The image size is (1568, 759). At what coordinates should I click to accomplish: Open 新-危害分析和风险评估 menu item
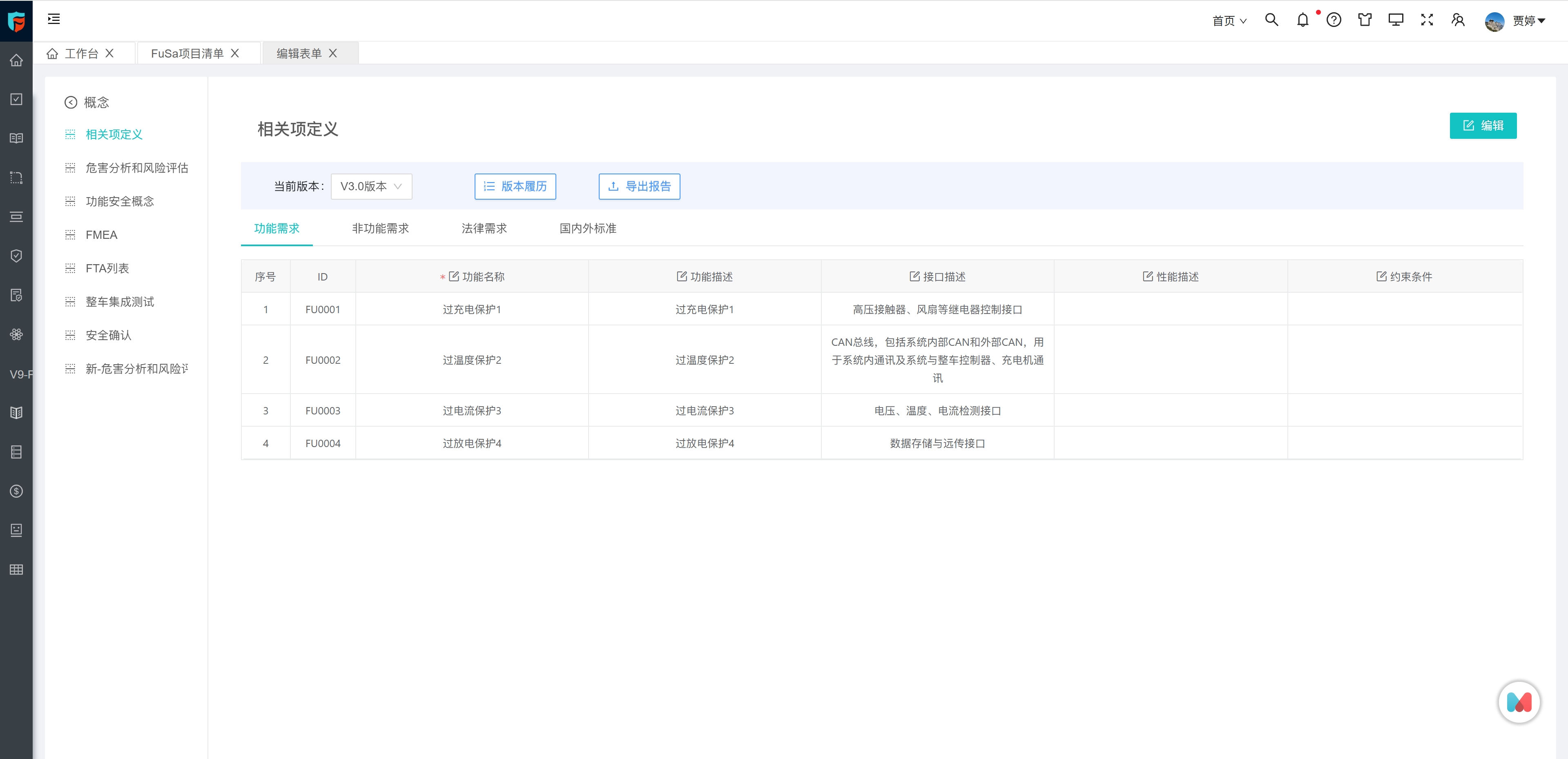136,368
